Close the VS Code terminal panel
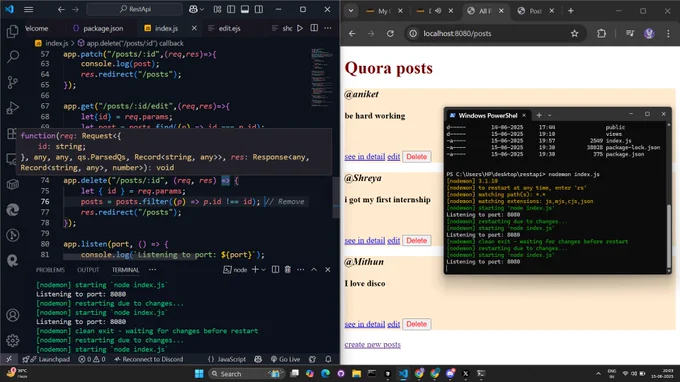 coord(327,270)
